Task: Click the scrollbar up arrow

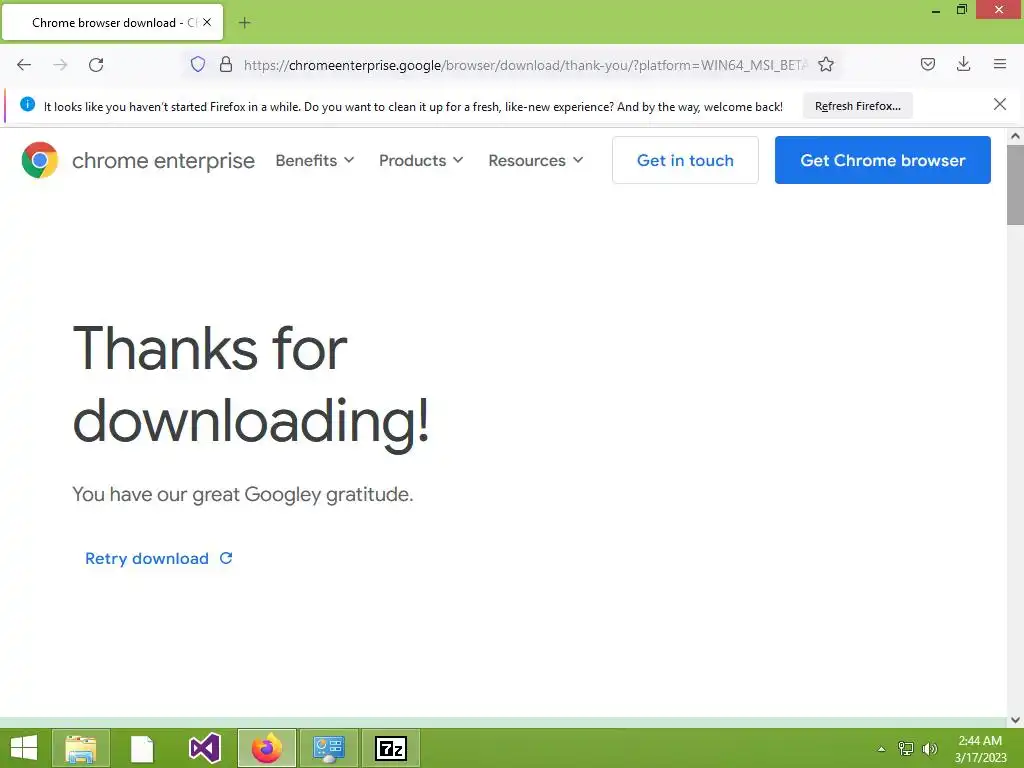Action: 1015,136
